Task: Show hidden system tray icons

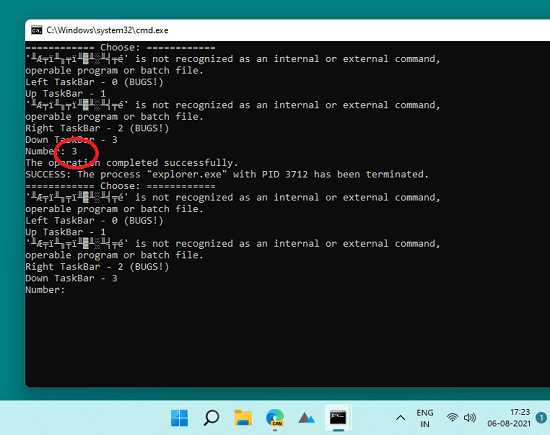Action: pos(400,418)
